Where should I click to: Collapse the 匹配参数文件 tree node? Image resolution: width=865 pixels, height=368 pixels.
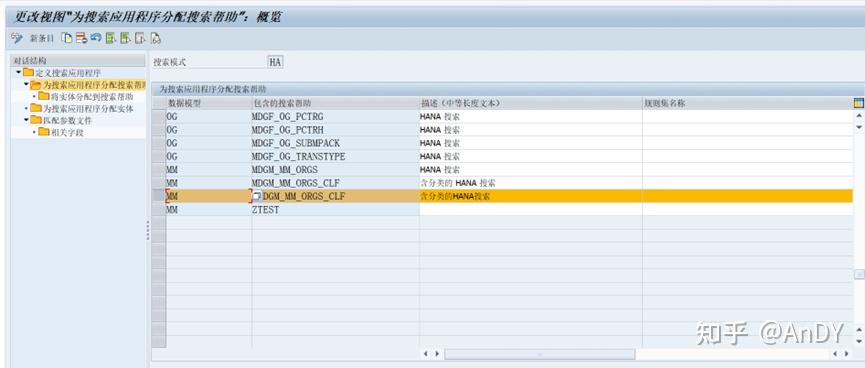[x=25, y=120]
